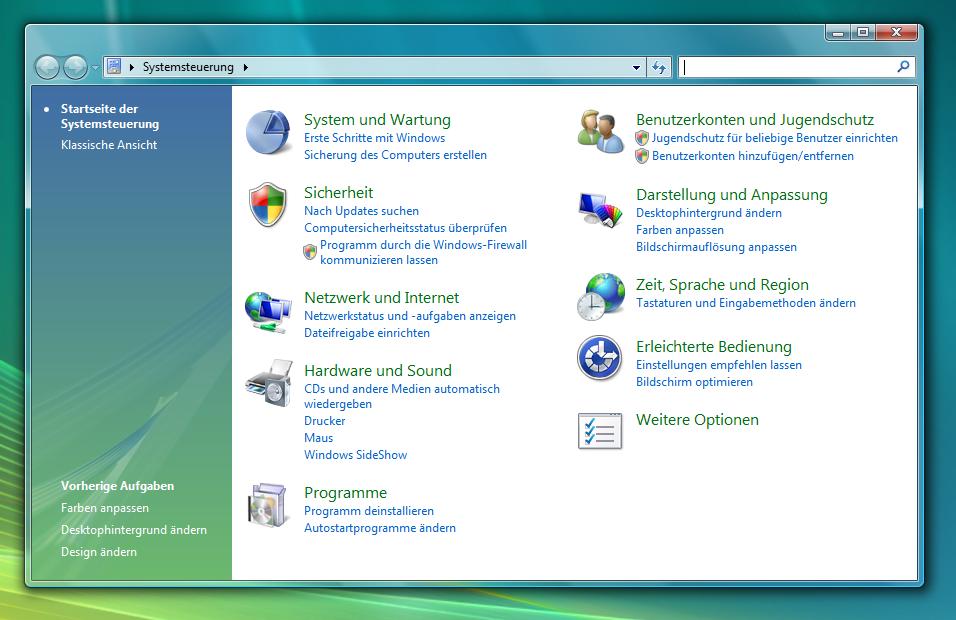Click Netzwerkstatus und -aufgaben anzeigen
This screenshot has height=620, width=956.
(x=410, y=316)
